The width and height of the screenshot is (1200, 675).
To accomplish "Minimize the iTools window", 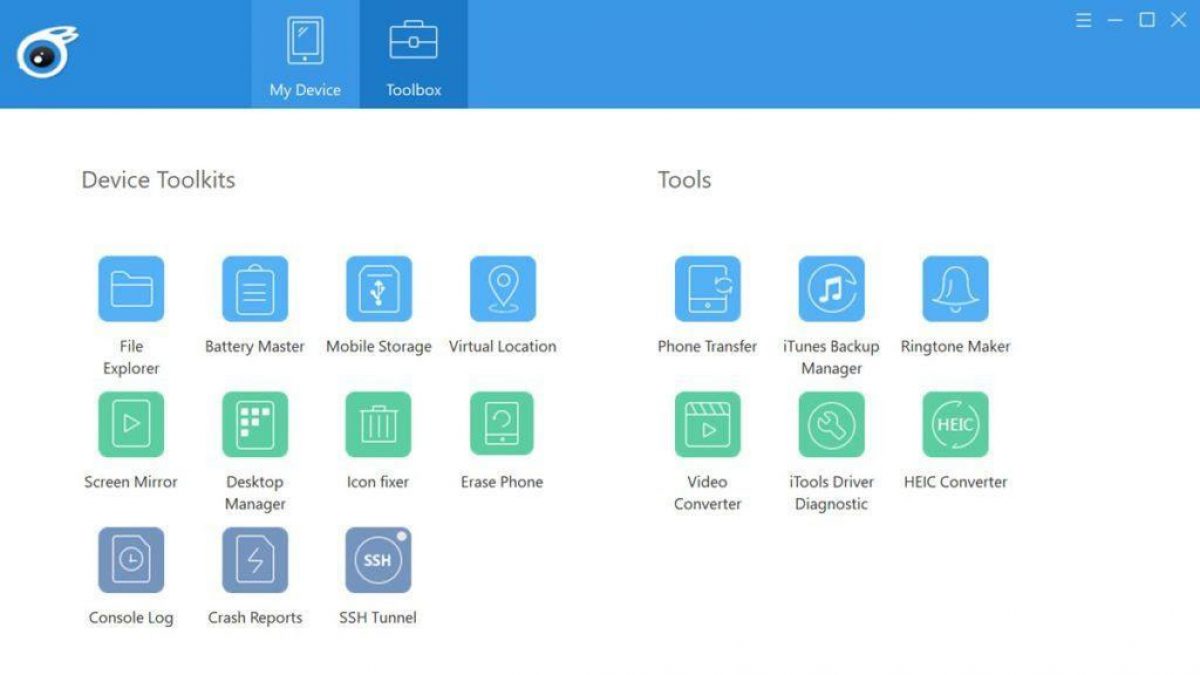I will coord(1115,20).
